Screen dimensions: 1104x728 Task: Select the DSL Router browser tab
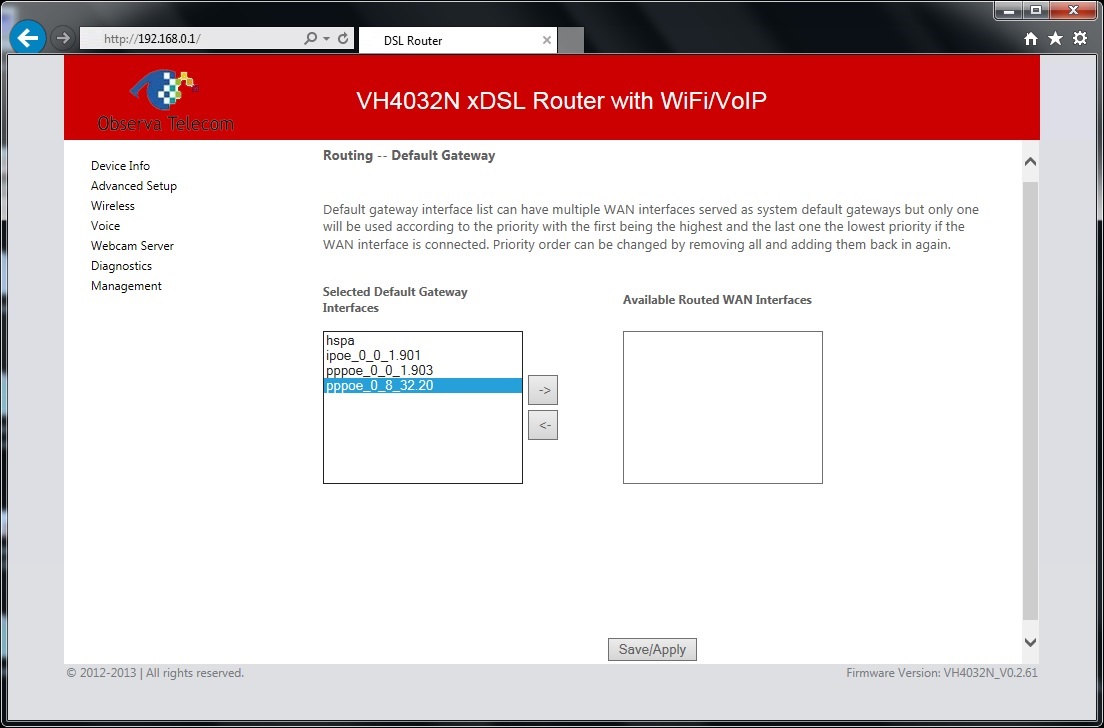click(x=458, y=40)
